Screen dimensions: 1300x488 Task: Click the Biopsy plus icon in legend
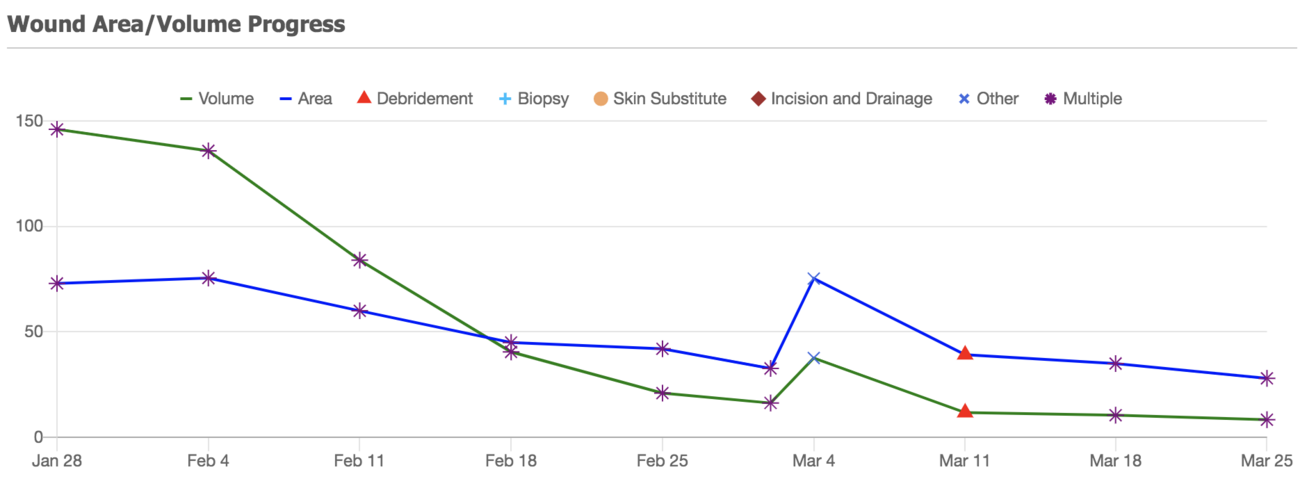pyautogui.click(x=505, y=98)
